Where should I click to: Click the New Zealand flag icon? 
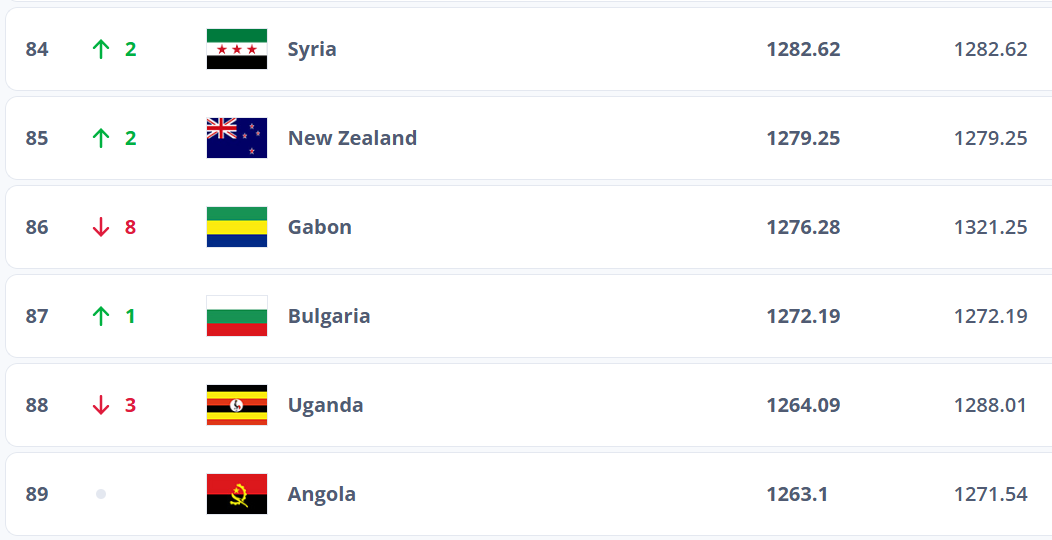point(237,138)
